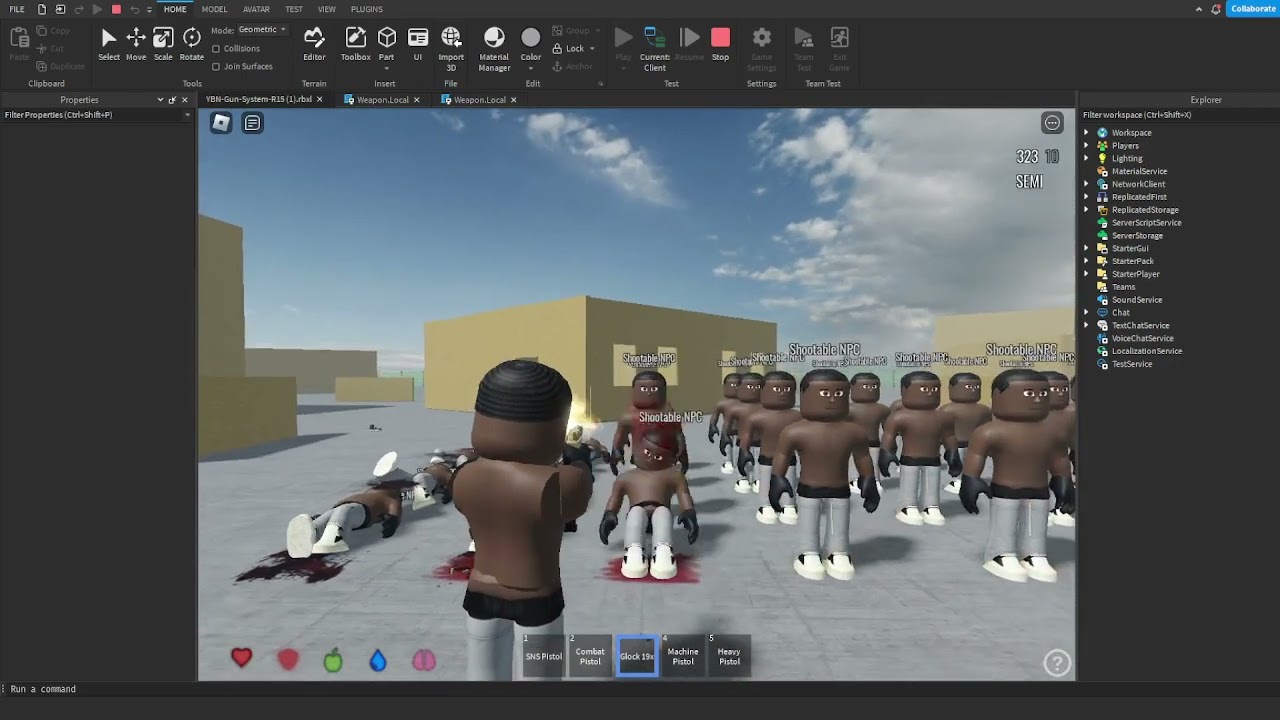Click the Color circle tool
This screenshot has width=1280, height=720.
[531, 38]
